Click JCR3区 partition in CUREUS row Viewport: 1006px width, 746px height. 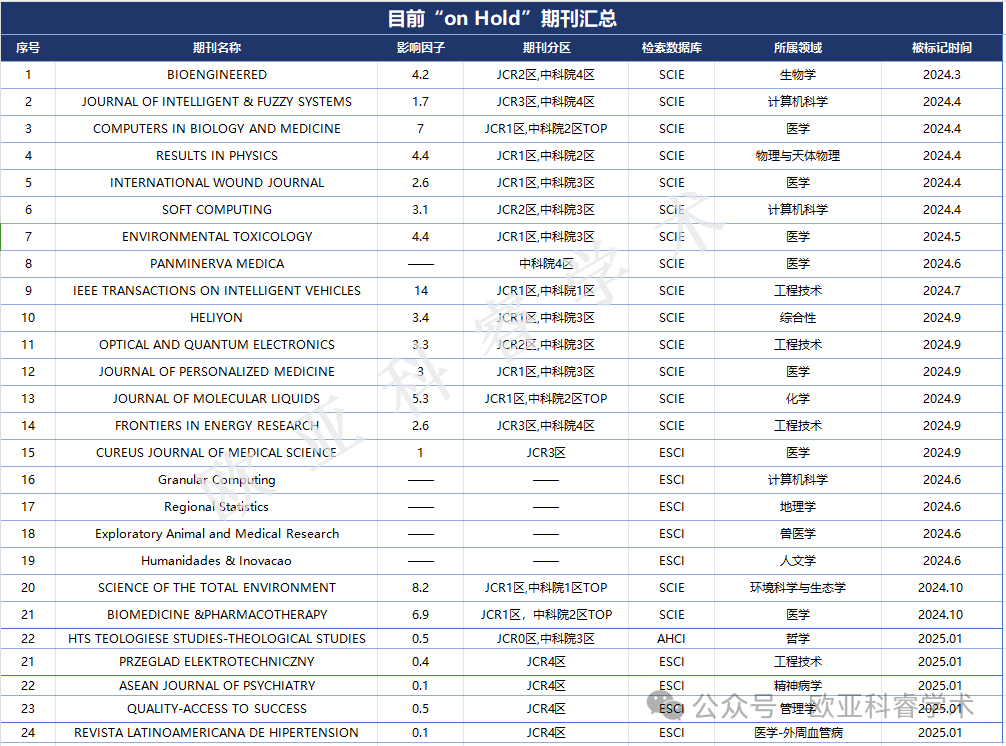(546, 452)
